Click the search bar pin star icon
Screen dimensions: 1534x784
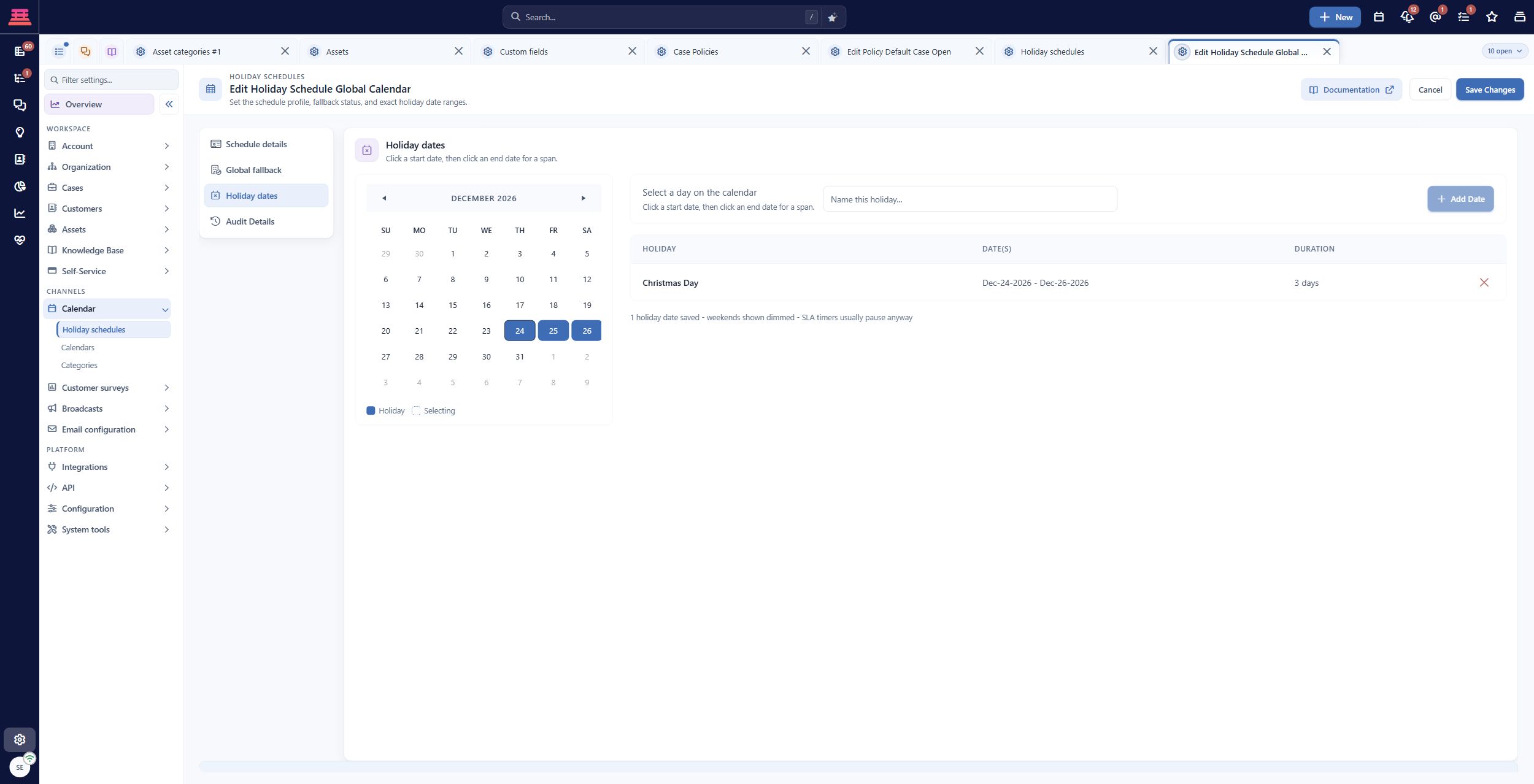832,17
